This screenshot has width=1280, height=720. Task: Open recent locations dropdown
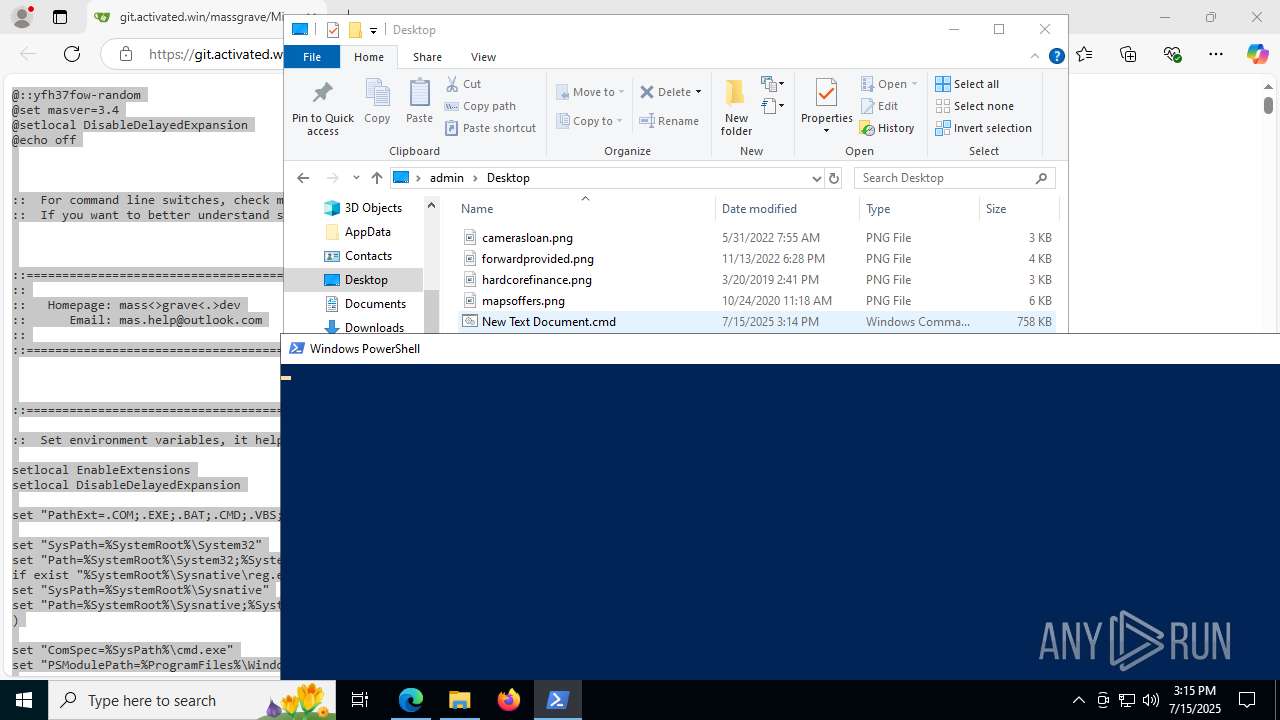356,178
